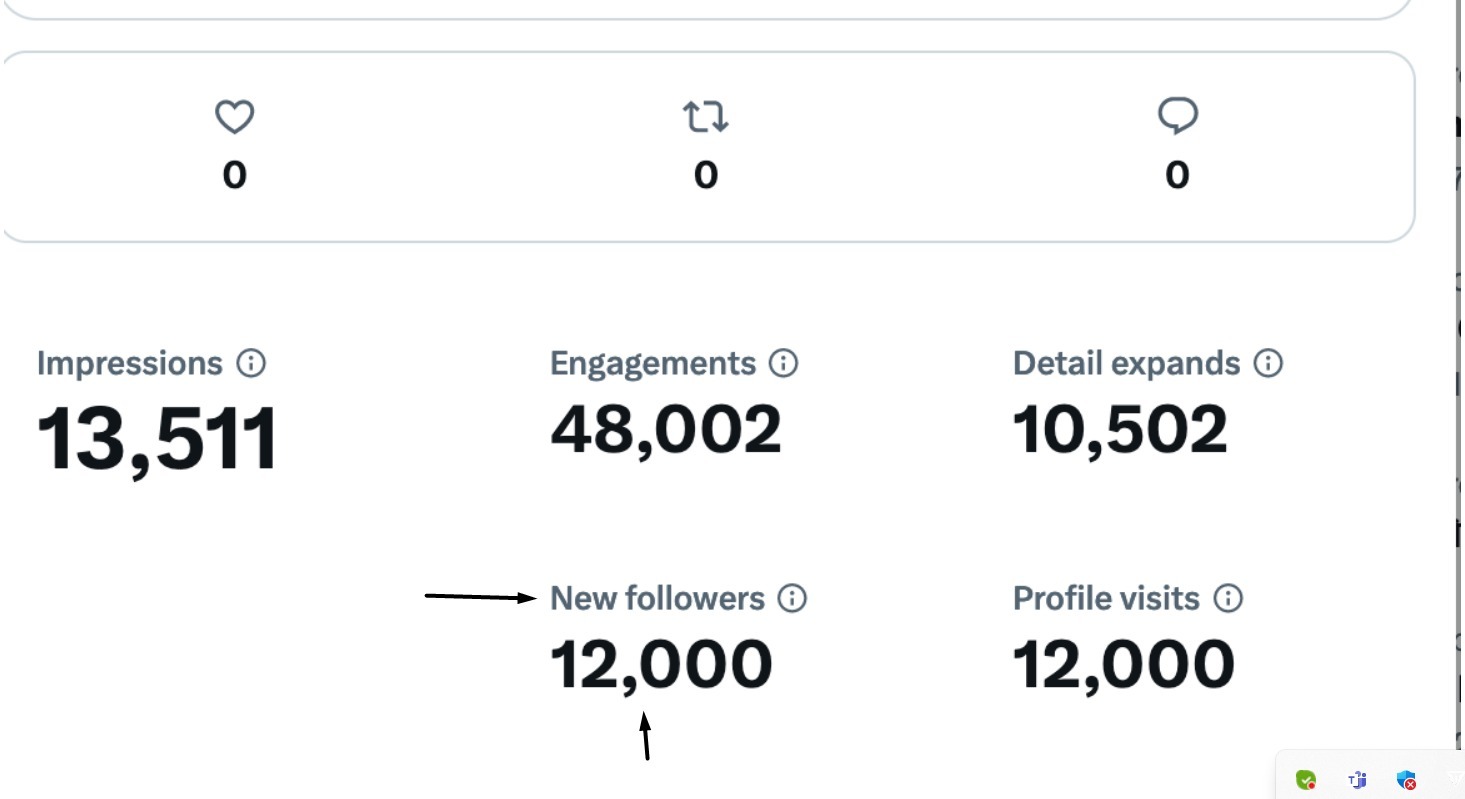Click the reply speech bubble icon
1465x799 pixels.
click(1177, 117)
